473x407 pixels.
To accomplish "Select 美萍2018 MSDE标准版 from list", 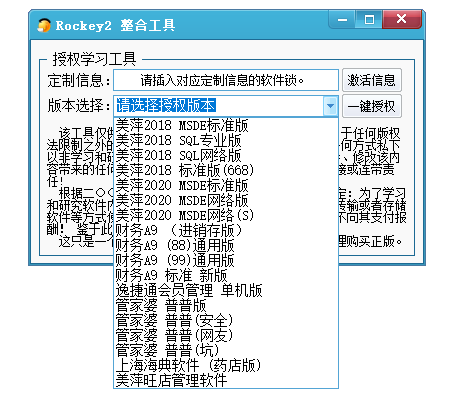I will tap(226, 126).
